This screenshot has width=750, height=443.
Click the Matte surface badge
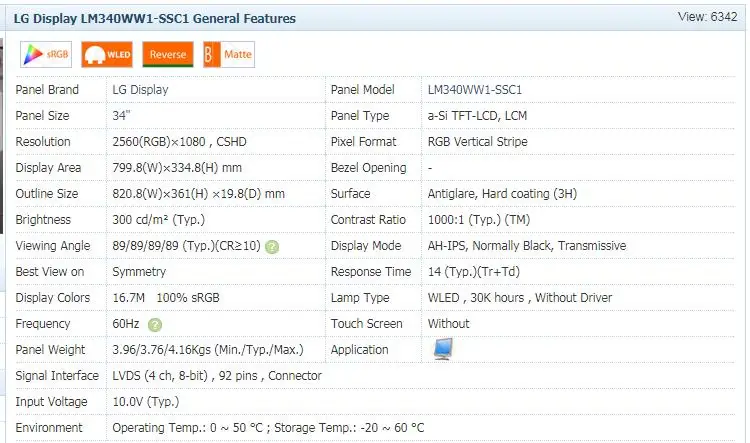(x=229, y=55)
